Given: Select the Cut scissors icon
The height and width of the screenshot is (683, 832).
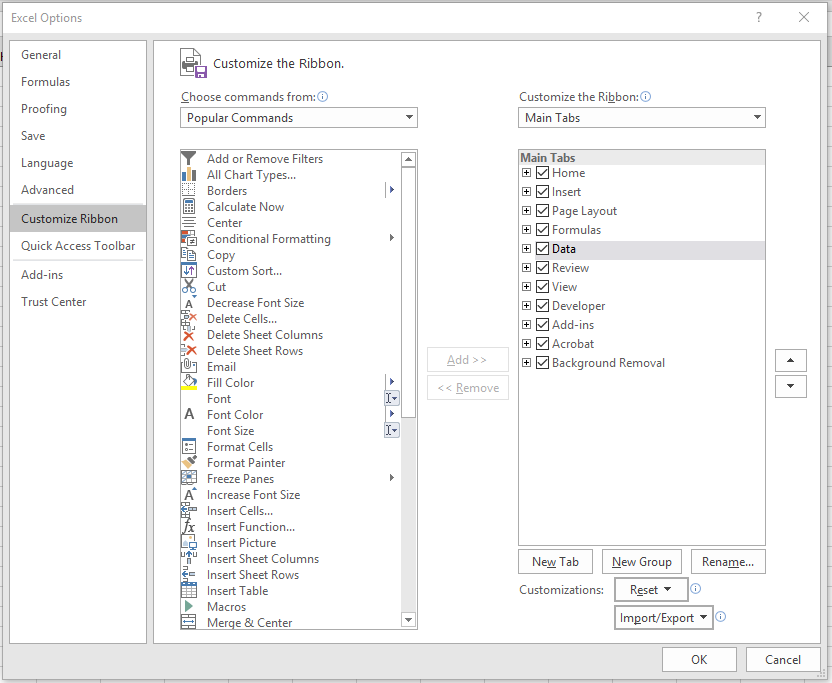Looking at the screenshot, I should pos(189,287).
